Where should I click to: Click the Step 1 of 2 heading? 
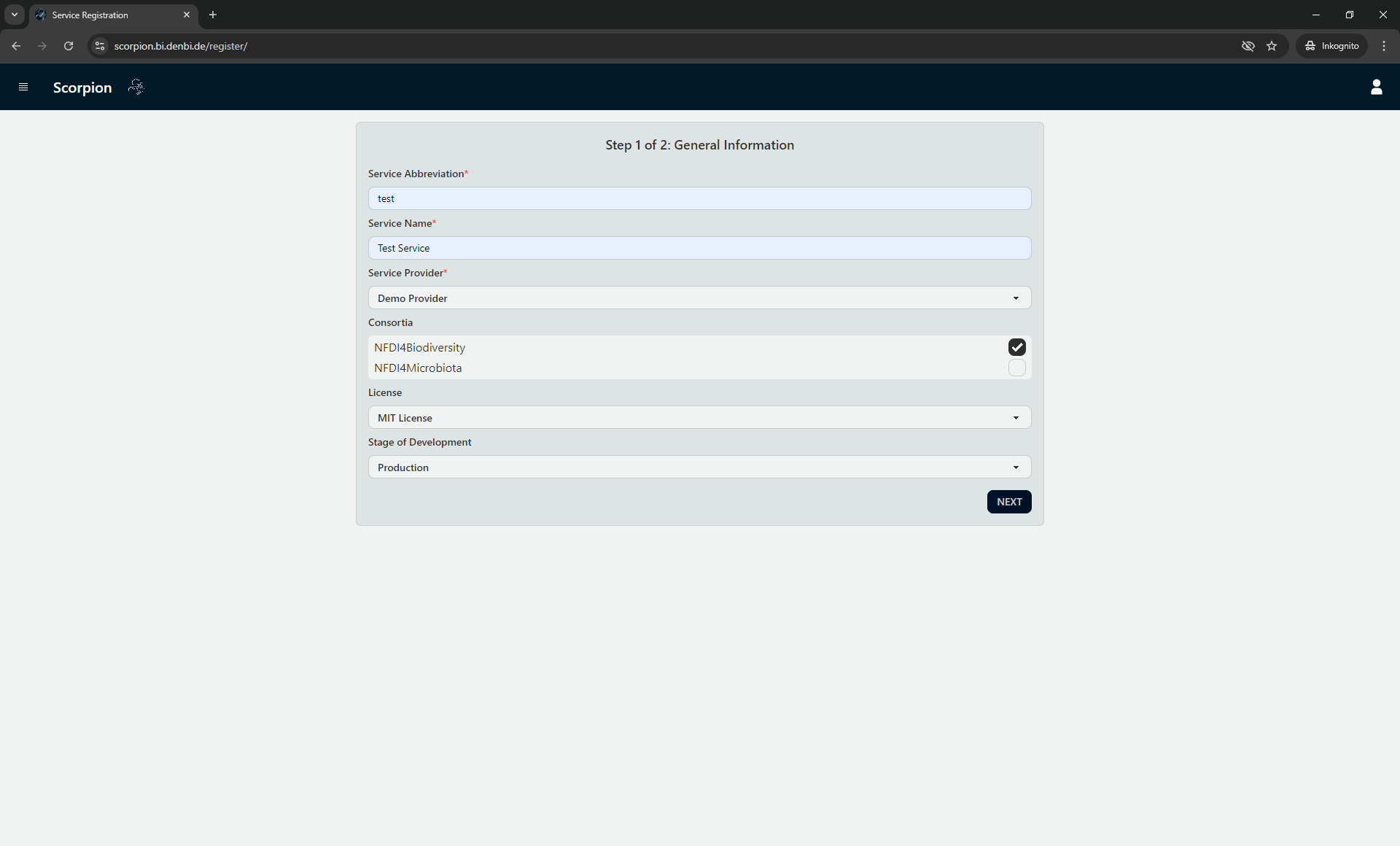pos(699,145)
